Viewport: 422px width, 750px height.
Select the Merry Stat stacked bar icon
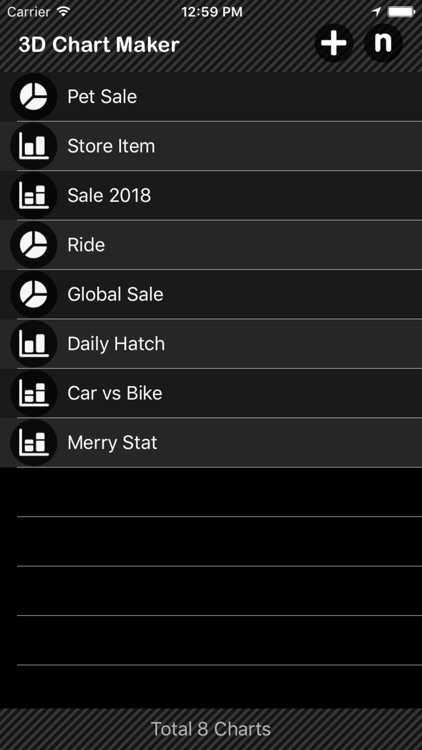[33, 443]
